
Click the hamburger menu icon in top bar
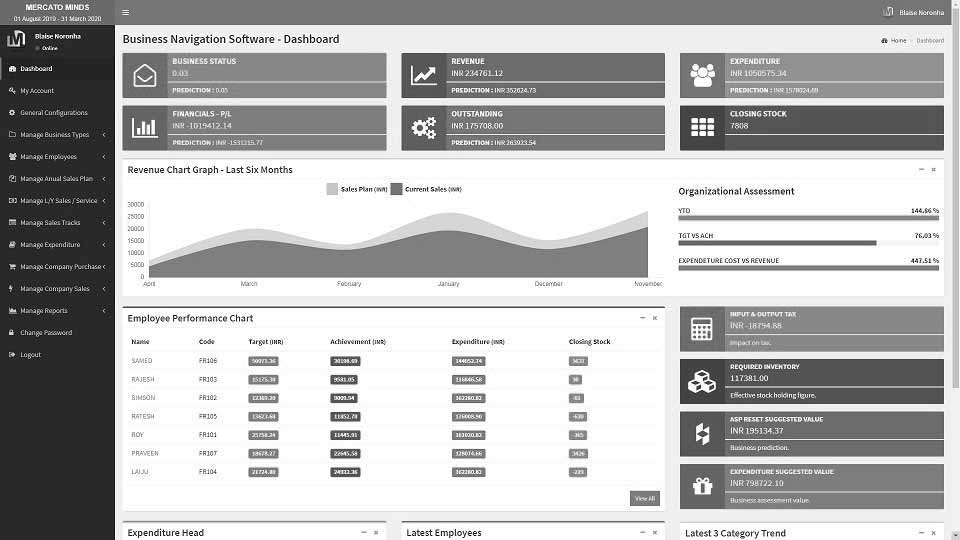pyautogui.click(x=125, y=12)
